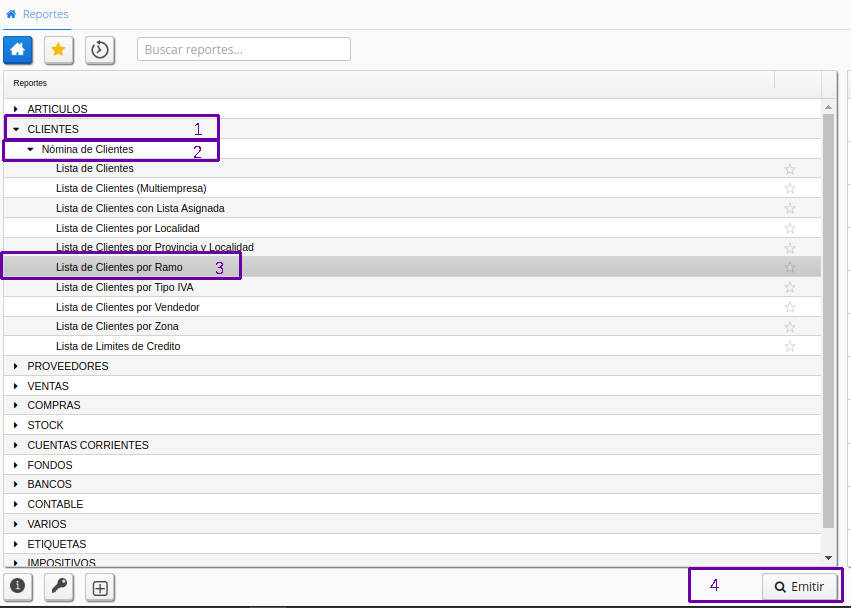Select Lista de Clientes por Zona
This screenshot has height=608, width=851.
117,326
